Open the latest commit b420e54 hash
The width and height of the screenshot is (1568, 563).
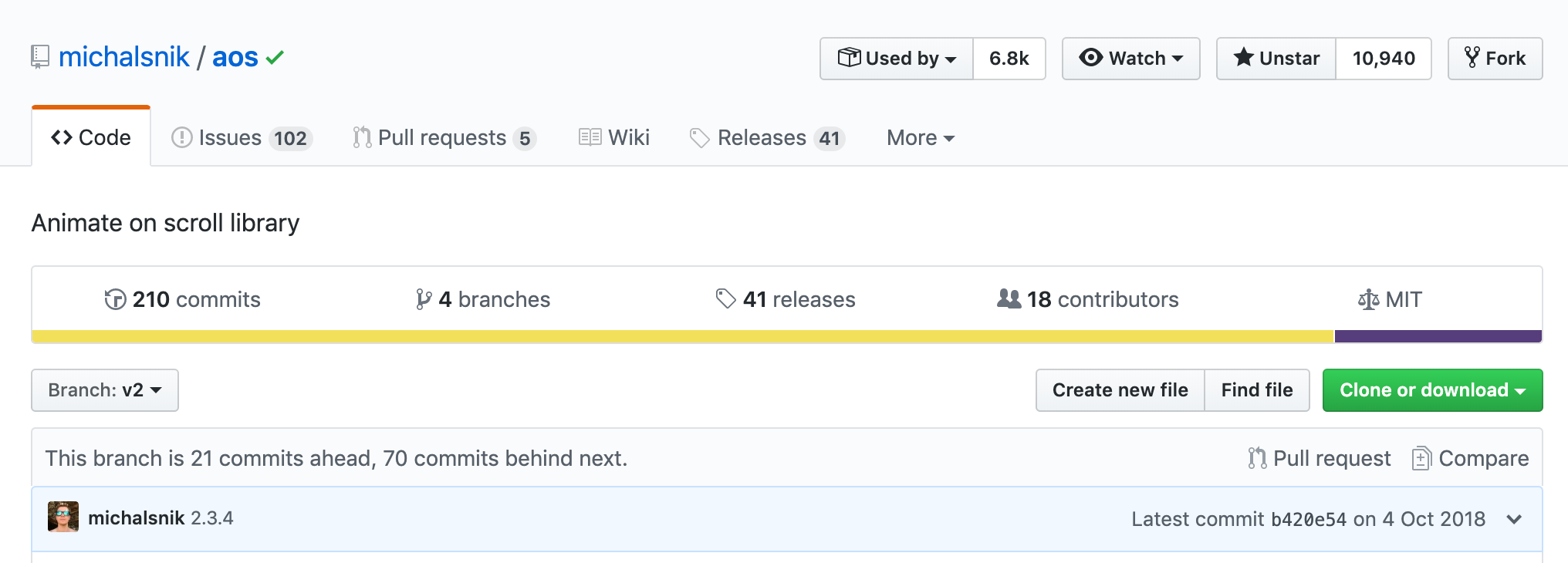1309,519
